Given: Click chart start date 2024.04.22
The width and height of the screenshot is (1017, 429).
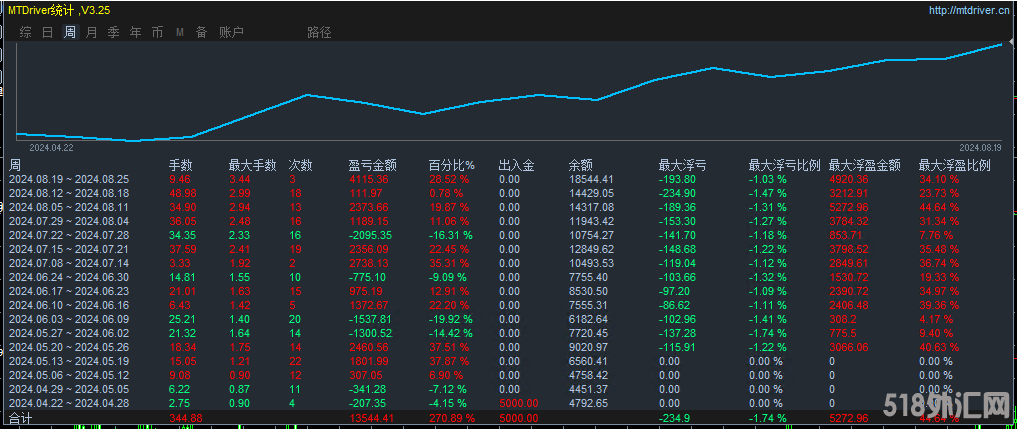Looking at the screenshot, I should point(51,148).
